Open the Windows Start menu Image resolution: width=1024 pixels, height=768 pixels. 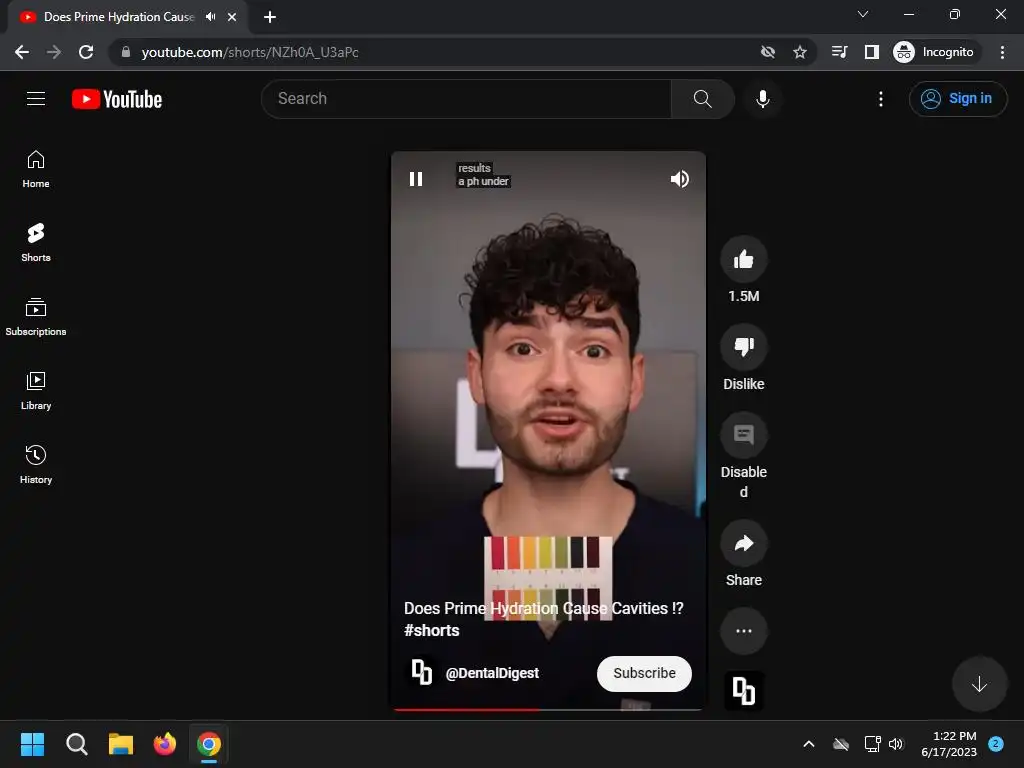click(x=33, y=744)
